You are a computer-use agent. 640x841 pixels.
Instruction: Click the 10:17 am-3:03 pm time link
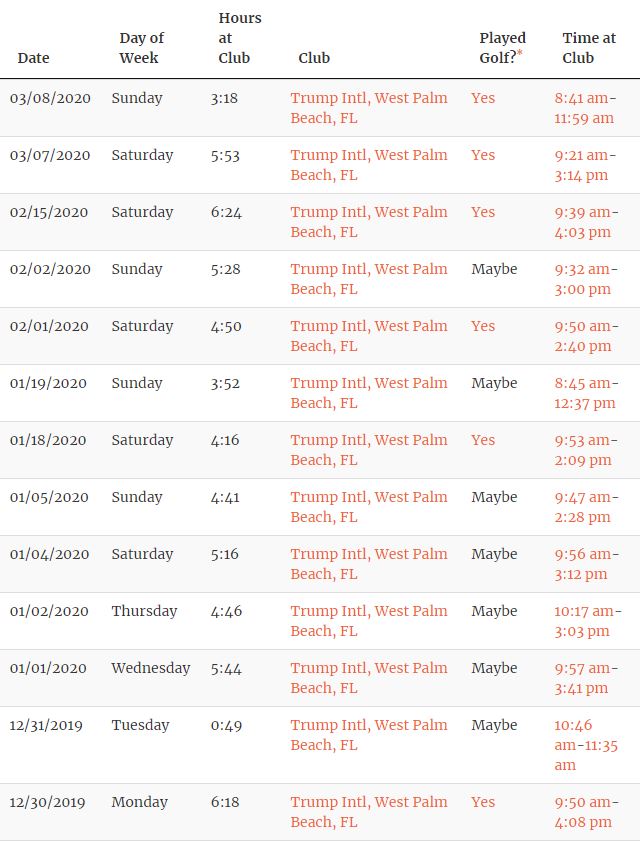[587, 621]
